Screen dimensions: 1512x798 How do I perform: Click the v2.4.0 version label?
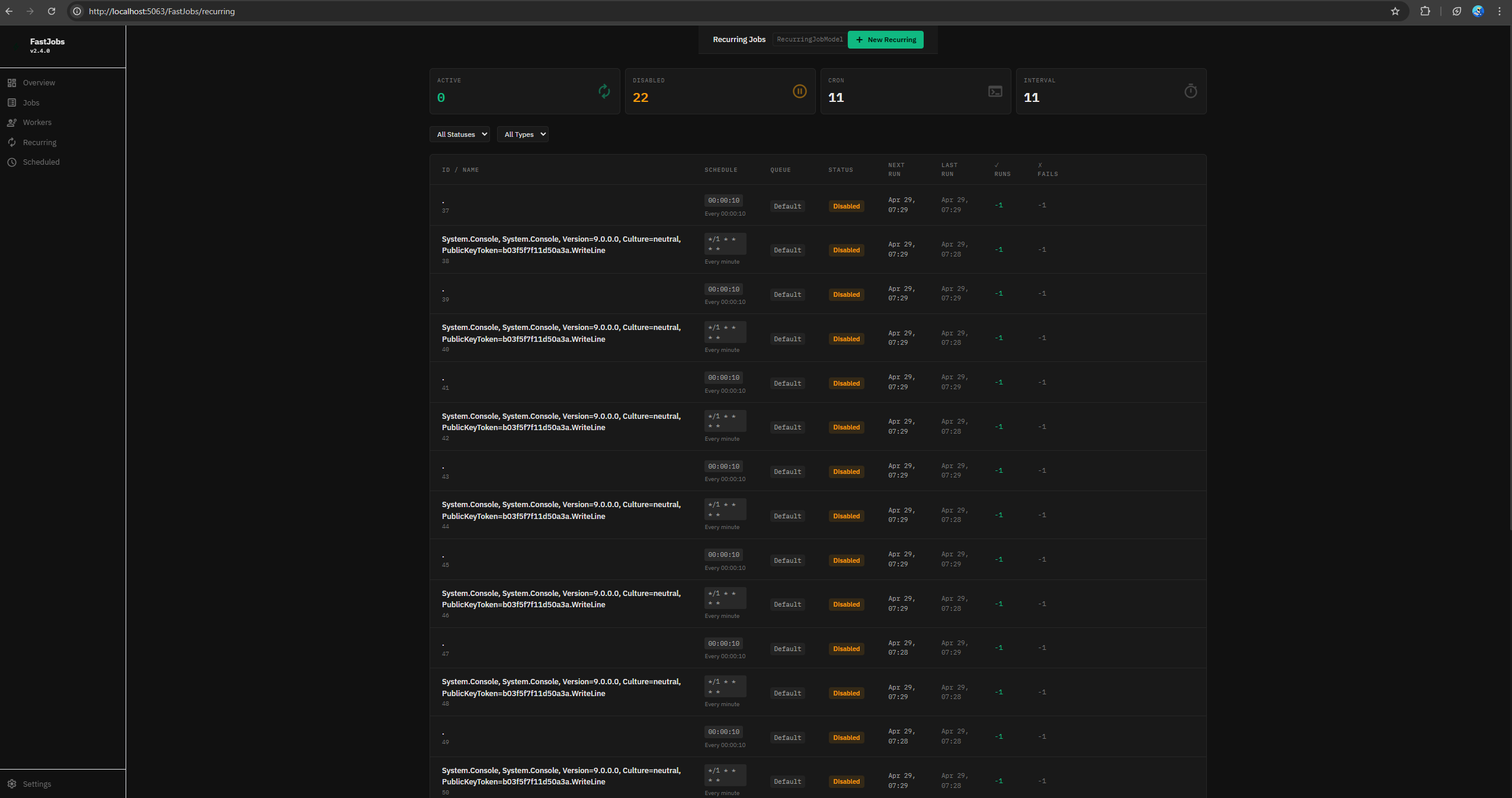40,51
